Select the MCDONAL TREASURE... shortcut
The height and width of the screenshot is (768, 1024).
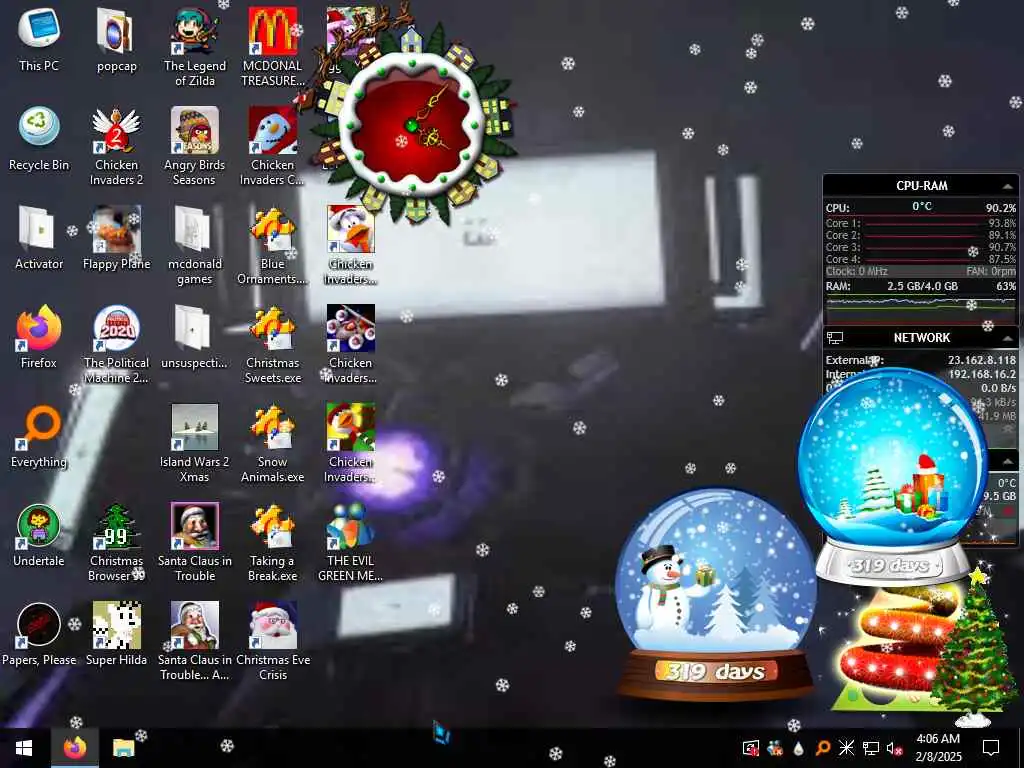(x=272, y=47)
